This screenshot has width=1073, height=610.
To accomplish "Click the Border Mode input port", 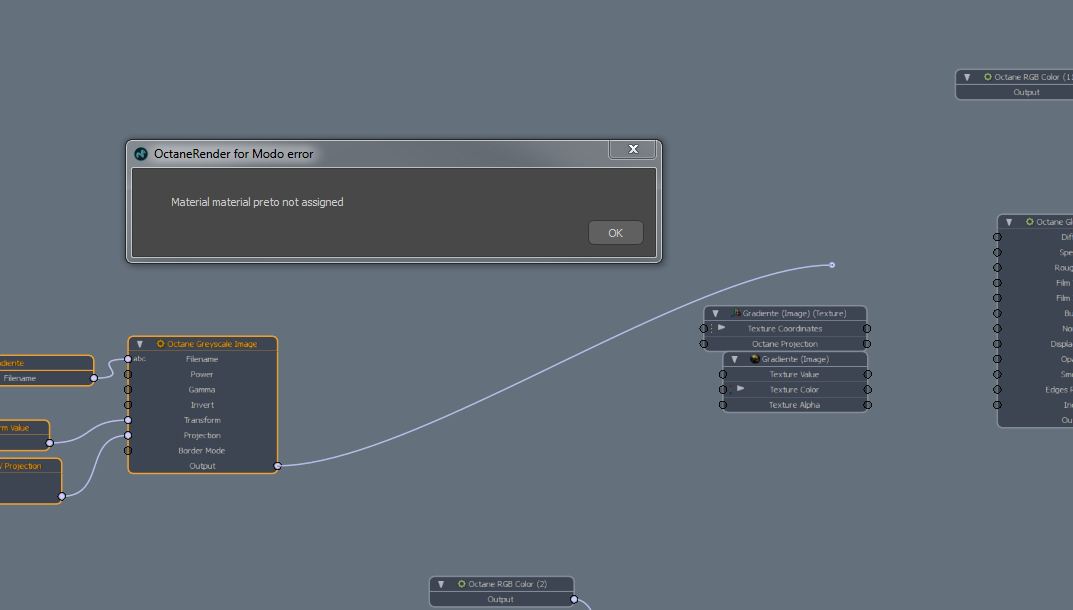I will 128,450.
